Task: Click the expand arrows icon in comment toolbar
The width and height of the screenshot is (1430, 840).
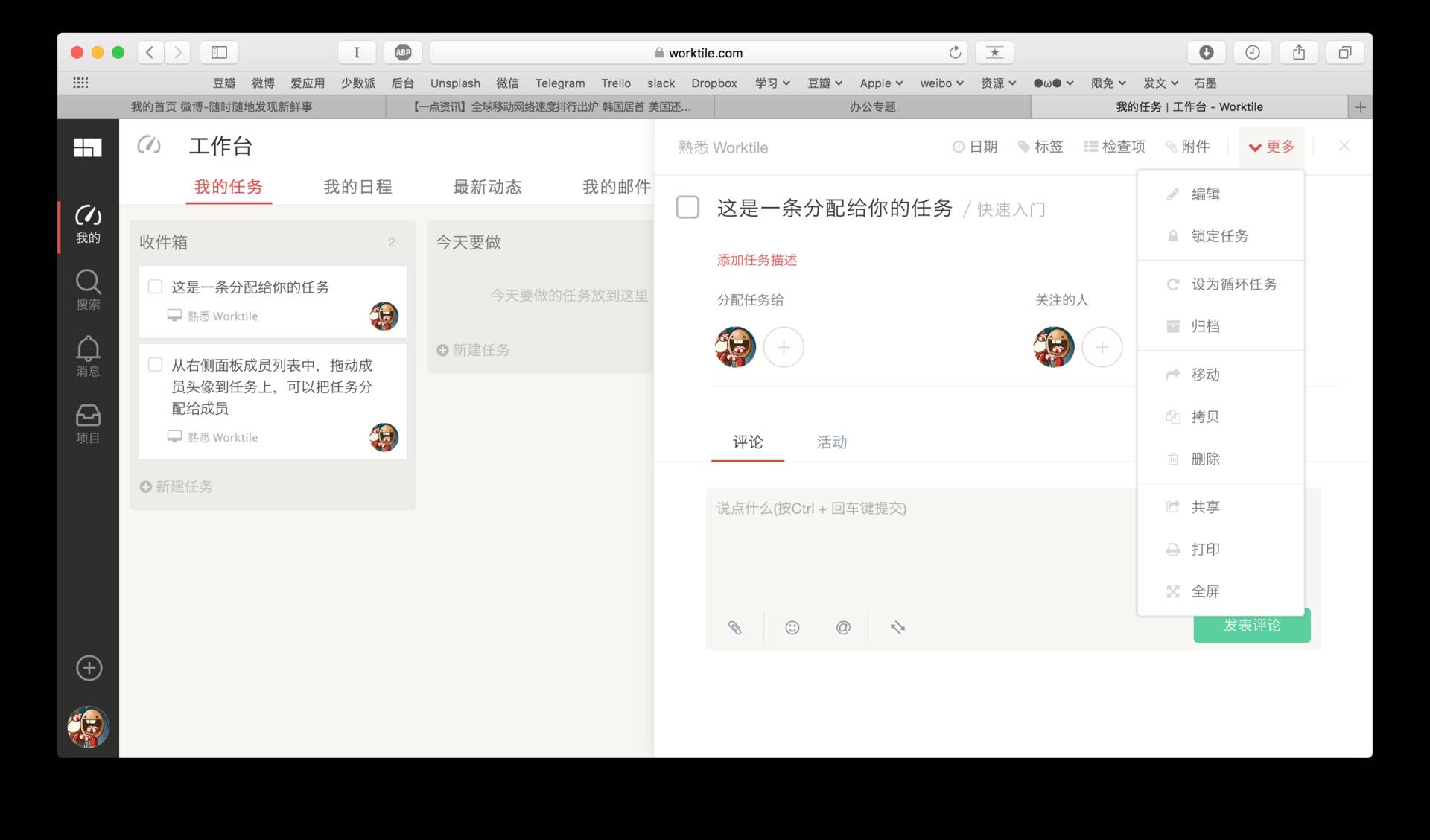Action: click(897, 627)
